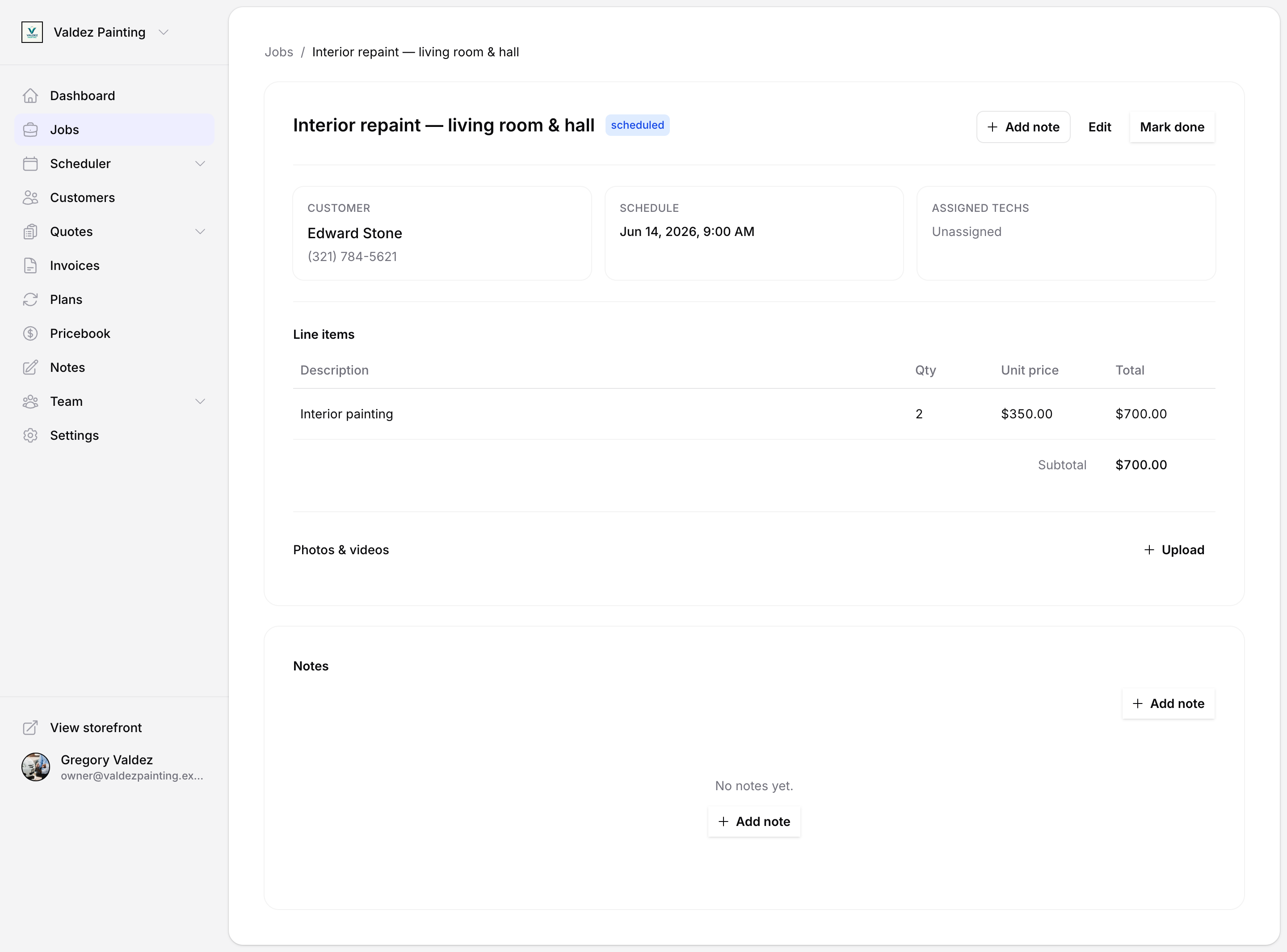Click the Customers people icon
Screen dimensions: 1287x952
[x=30, y=198]
